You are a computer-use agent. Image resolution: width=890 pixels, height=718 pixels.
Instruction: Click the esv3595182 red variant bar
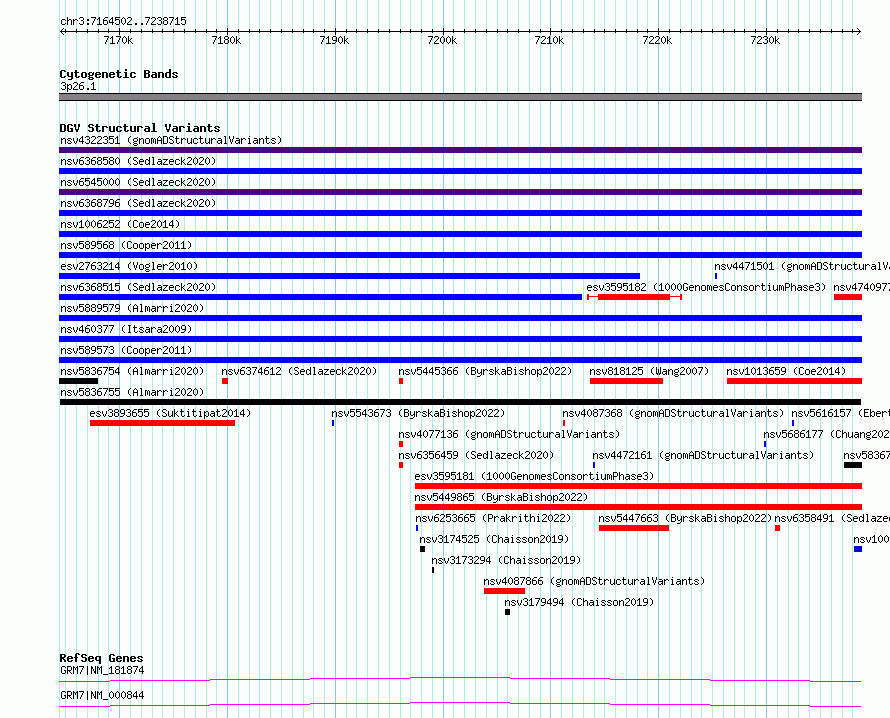pyautogui.click(x=633, y=297)
